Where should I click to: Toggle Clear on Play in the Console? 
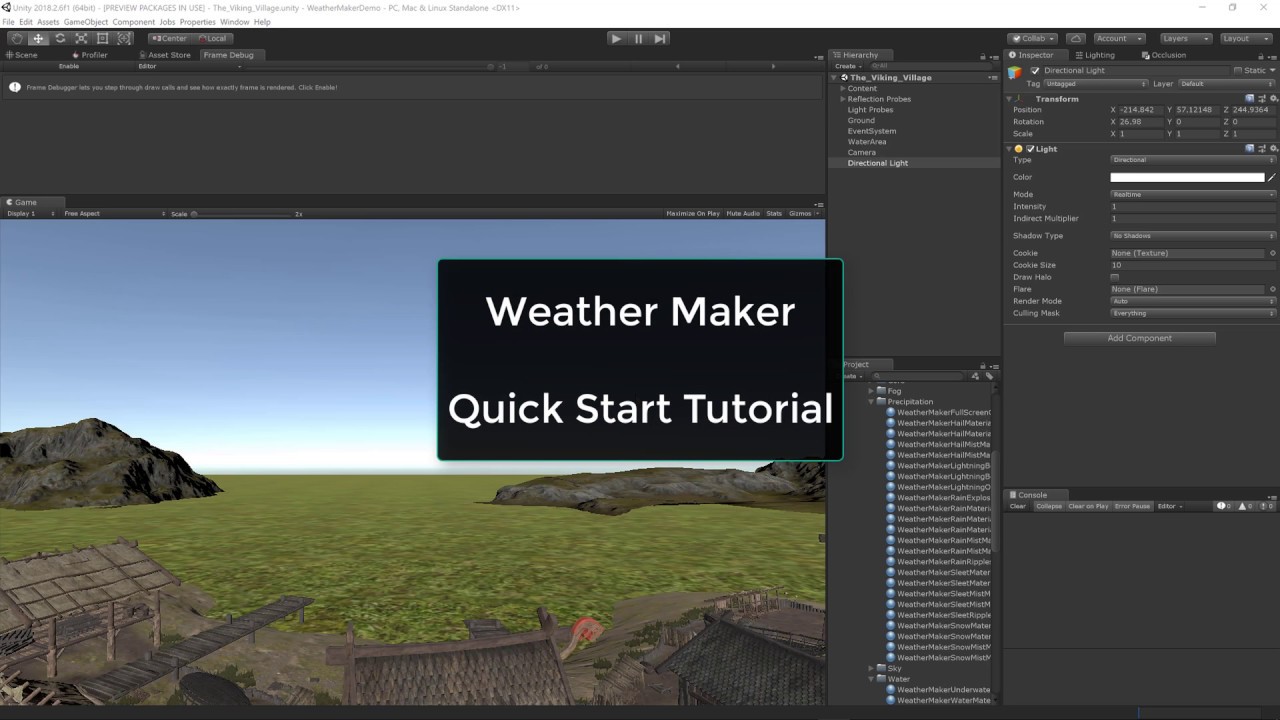pos(1088,506)
